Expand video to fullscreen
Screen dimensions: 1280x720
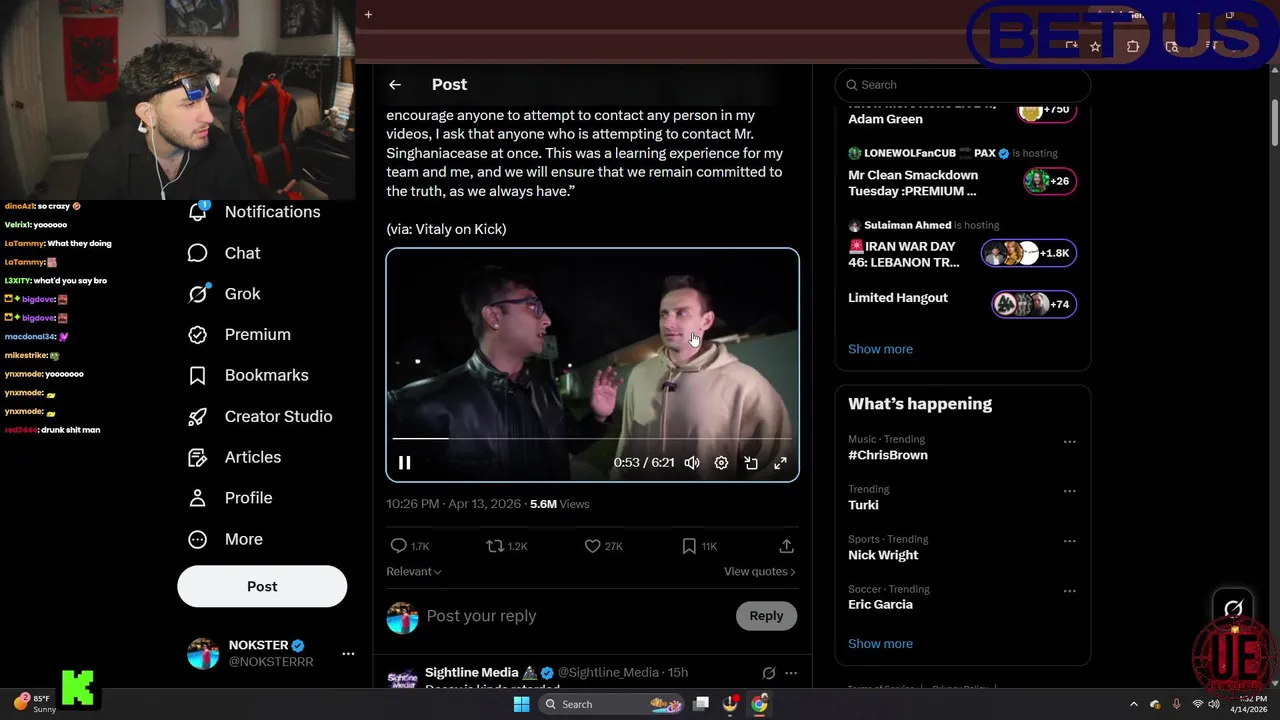[780, 463]
